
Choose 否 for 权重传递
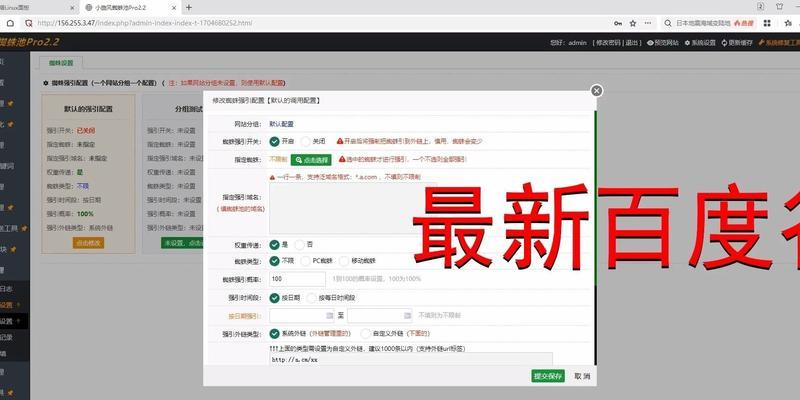coord(299,245)
